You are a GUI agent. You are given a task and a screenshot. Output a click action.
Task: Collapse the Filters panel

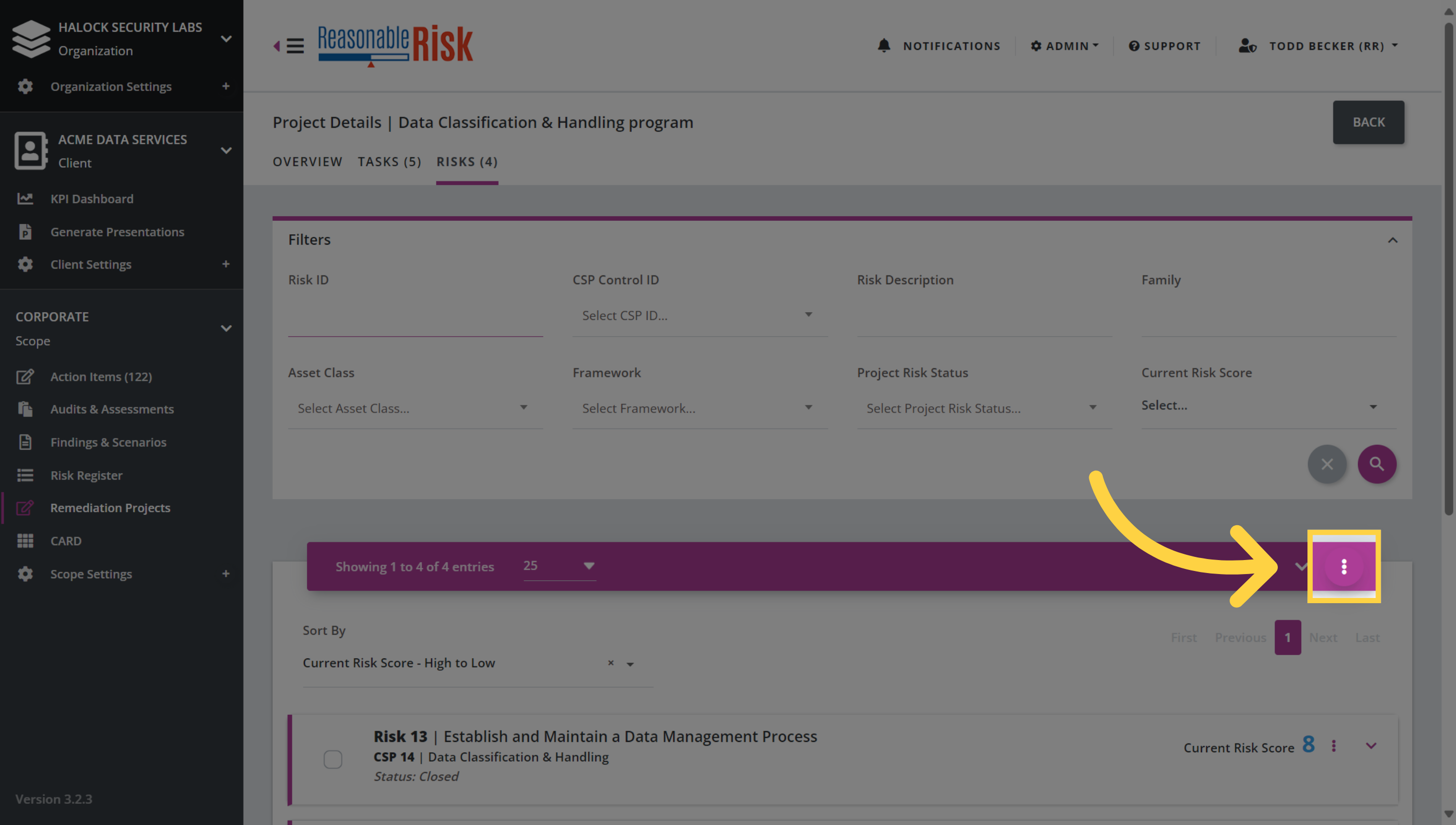click(1393, 240)
